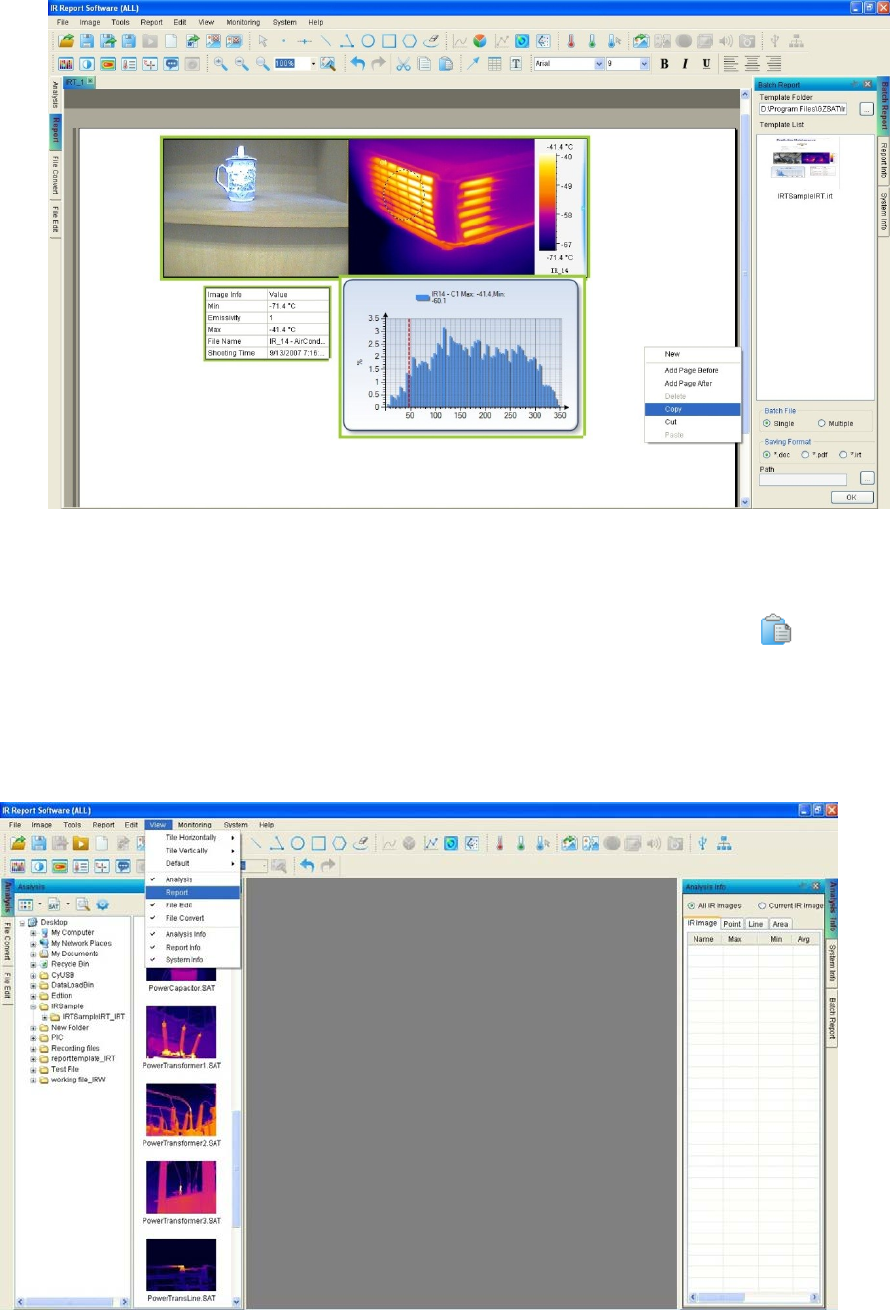Uncheck File Convert in the View menu
The height and width of the screenshot is (1310, 890).
pos(192,918)
